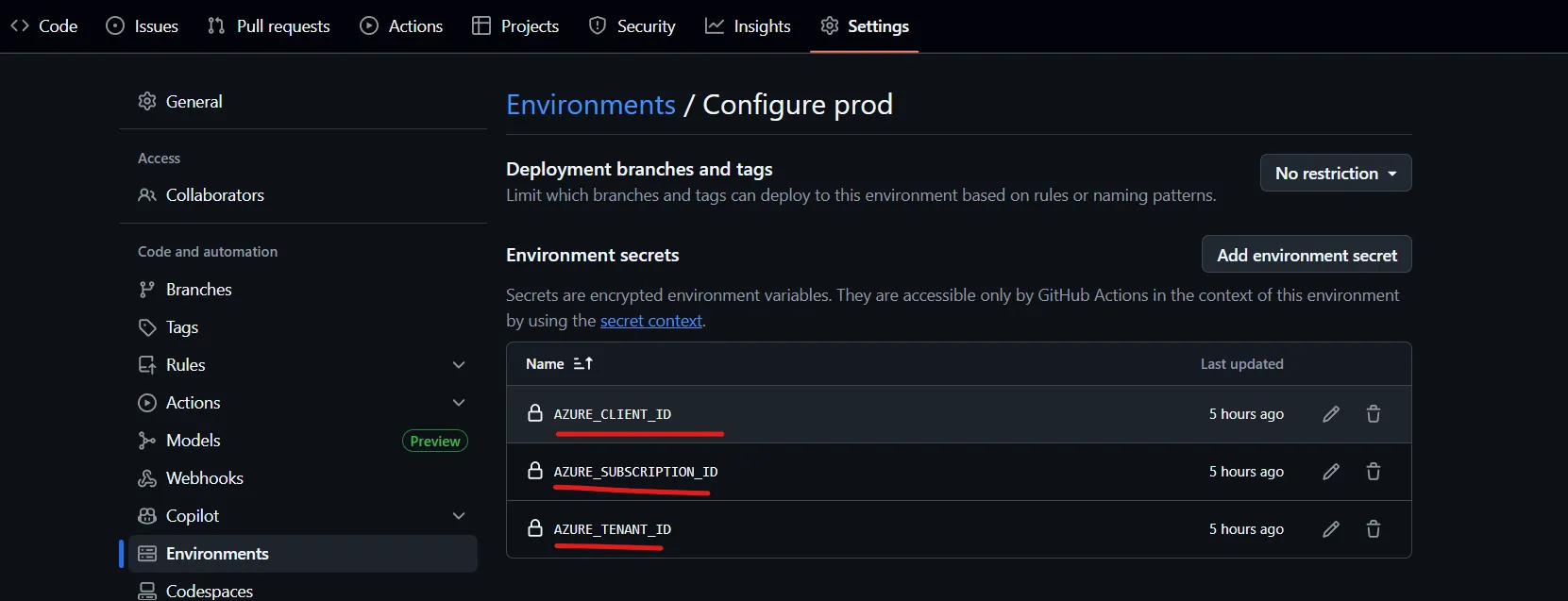Expand the Actions sidebar section chevron
This screenshot has height=601, width=1568.
(x=459, y=403)
